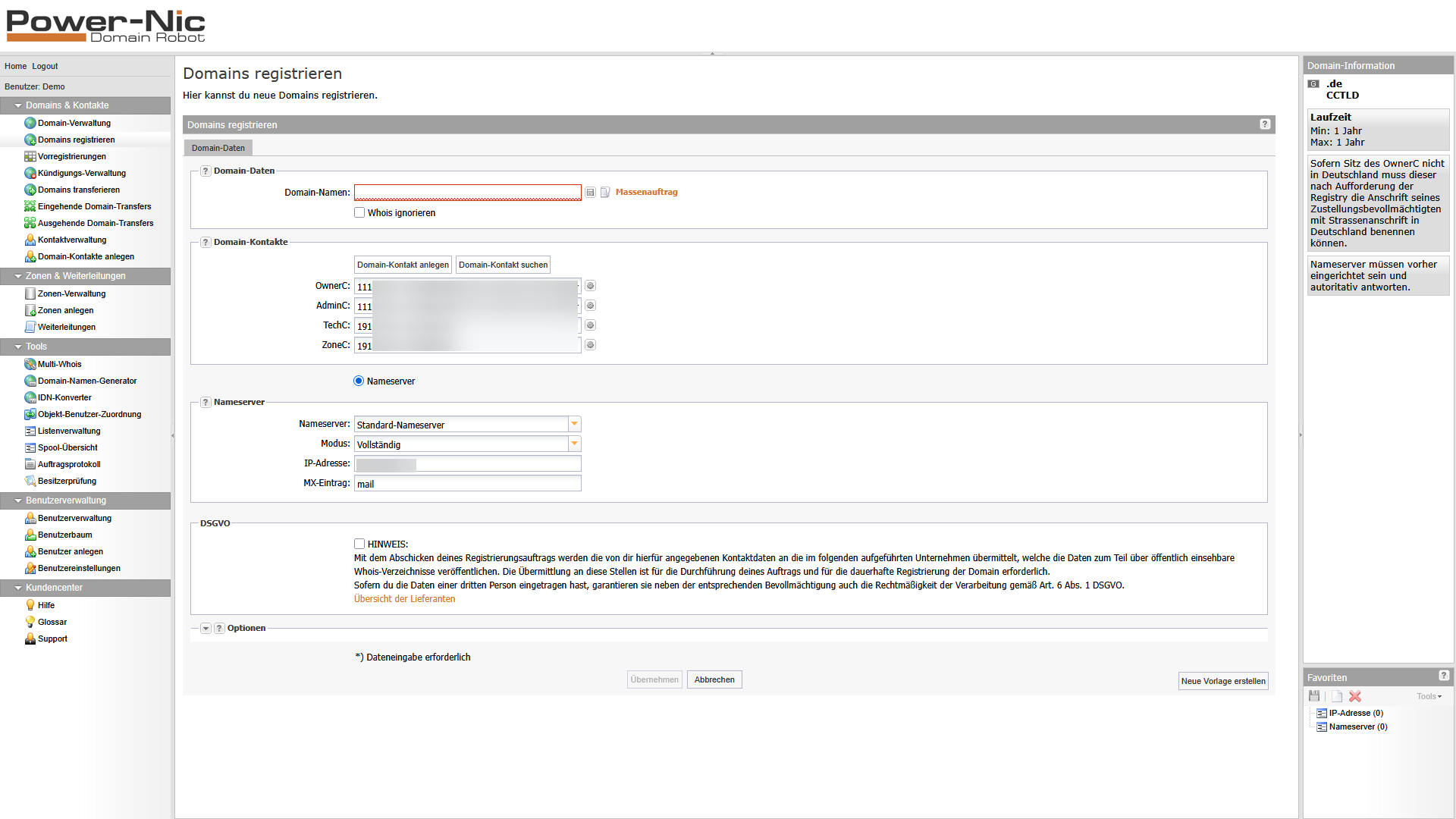Click the Domain-Kontakt suchen button
Image resolution: width=1456 pixels, height=819 pixels.
(503, 265)
